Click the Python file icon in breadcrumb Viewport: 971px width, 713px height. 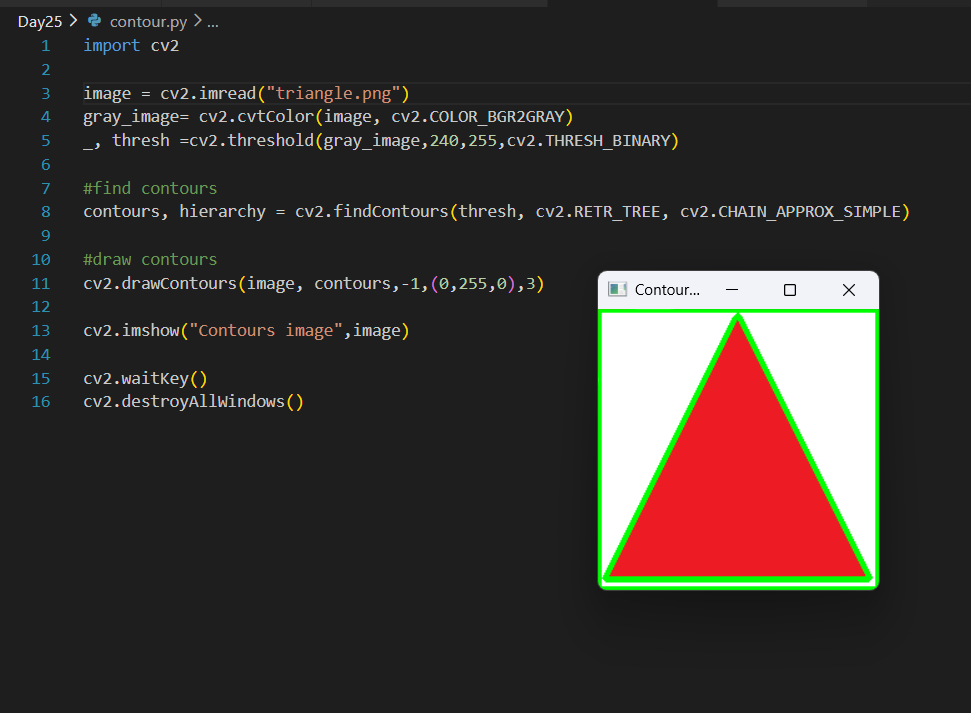point(94,21)
